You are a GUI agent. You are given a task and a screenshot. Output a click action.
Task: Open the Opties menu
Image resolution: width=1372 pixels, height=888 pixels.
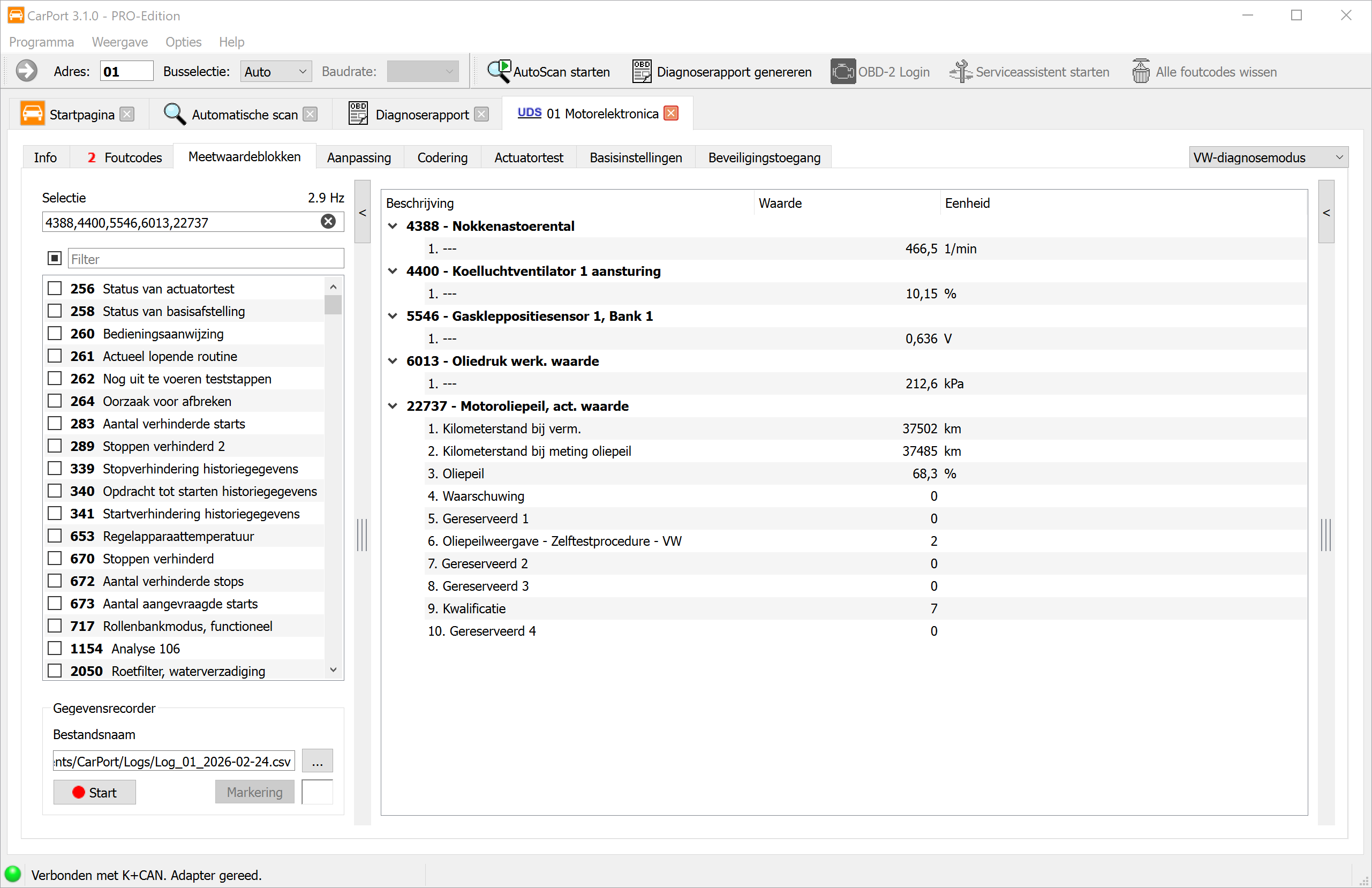[x=183, y=42]
